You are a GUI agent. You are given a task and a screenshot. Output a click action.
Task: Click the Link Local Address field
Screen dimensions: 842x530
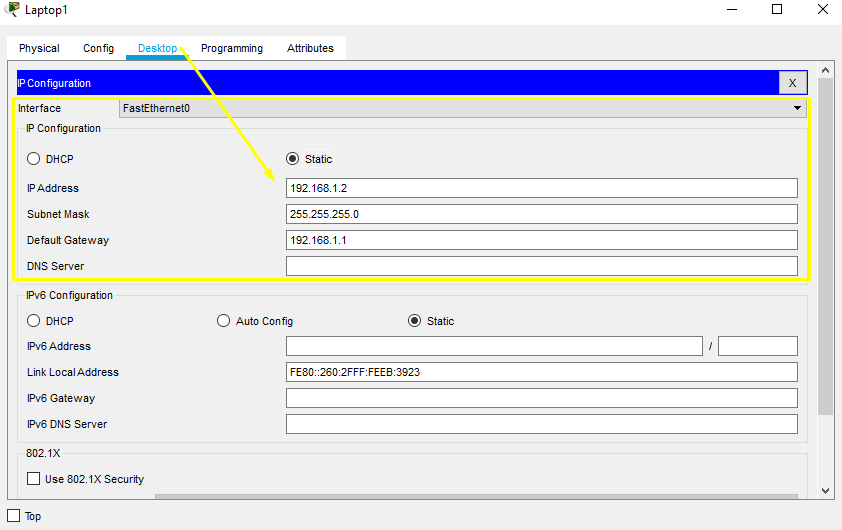click(x=541, y=372)
